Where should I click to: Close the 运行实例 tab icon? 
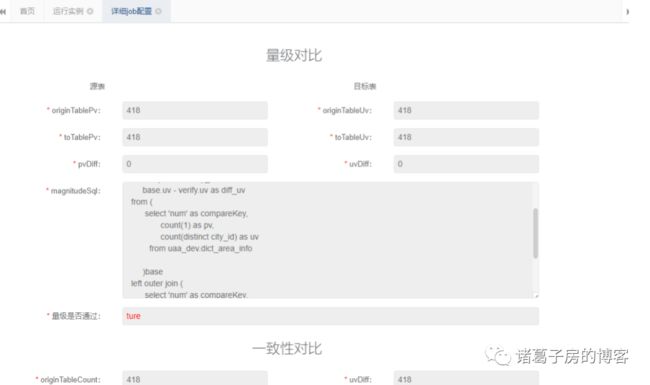[90, 11]
